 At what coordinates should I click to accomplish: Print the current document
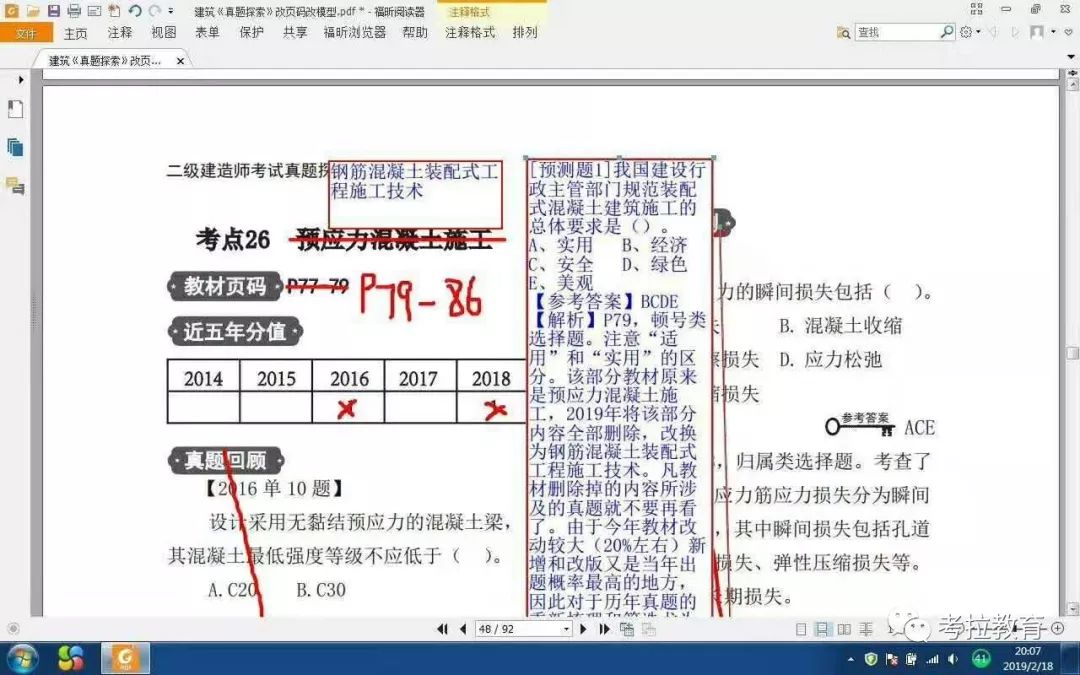[x=76, y=10]
